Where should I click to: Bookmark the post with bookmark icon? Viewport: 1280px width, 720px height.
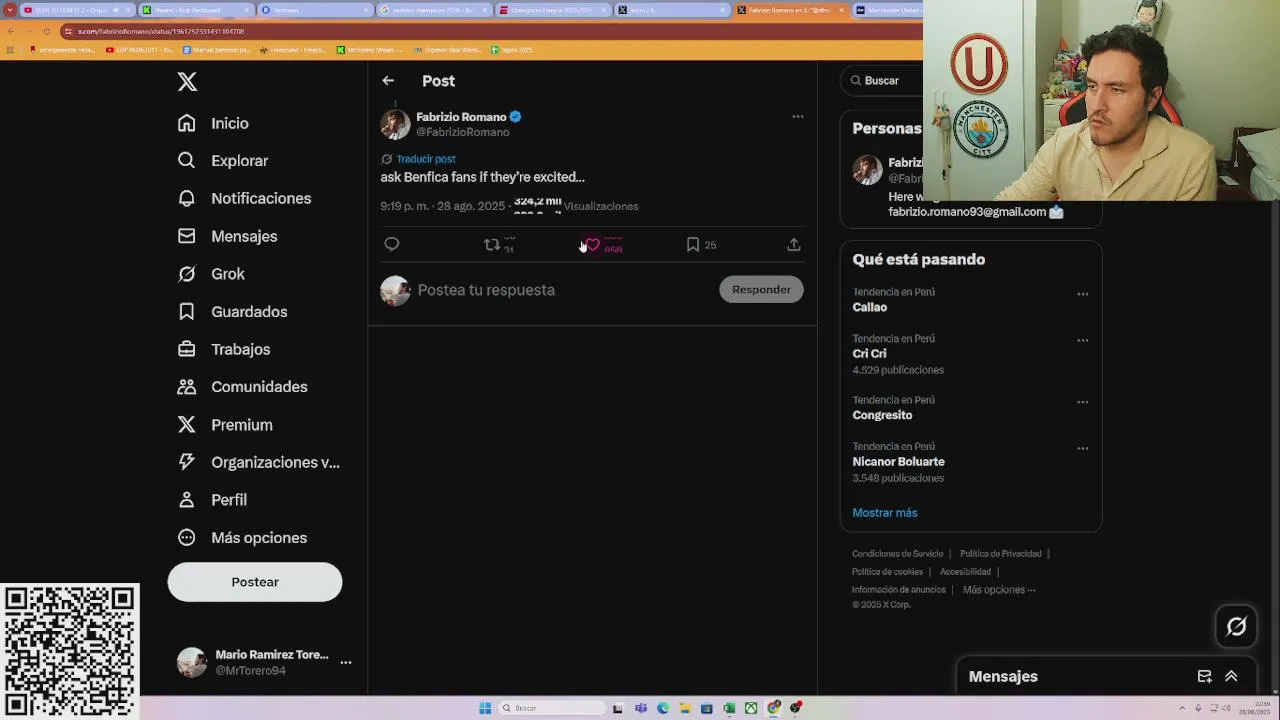click(x=693, y=244)
